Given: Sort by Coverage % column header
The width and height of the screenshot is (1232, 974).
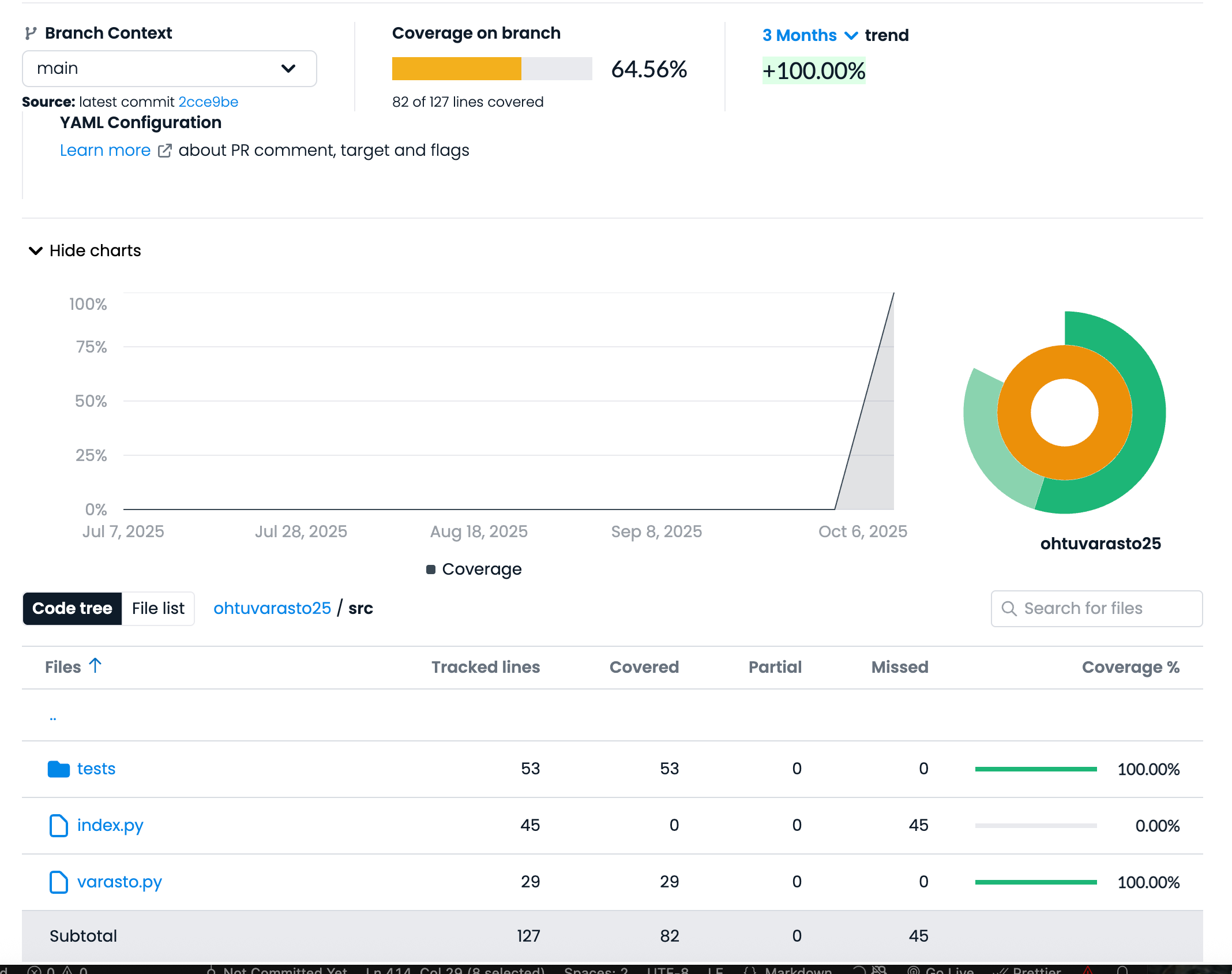Looking at the screenshot, I should click(1130, 668).
